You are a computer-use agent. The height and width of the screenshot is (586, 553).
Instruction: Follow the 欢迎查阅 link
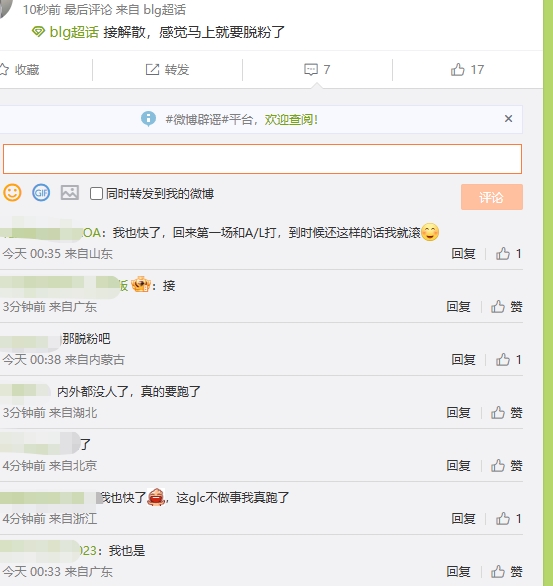click(x=291, y=120)
